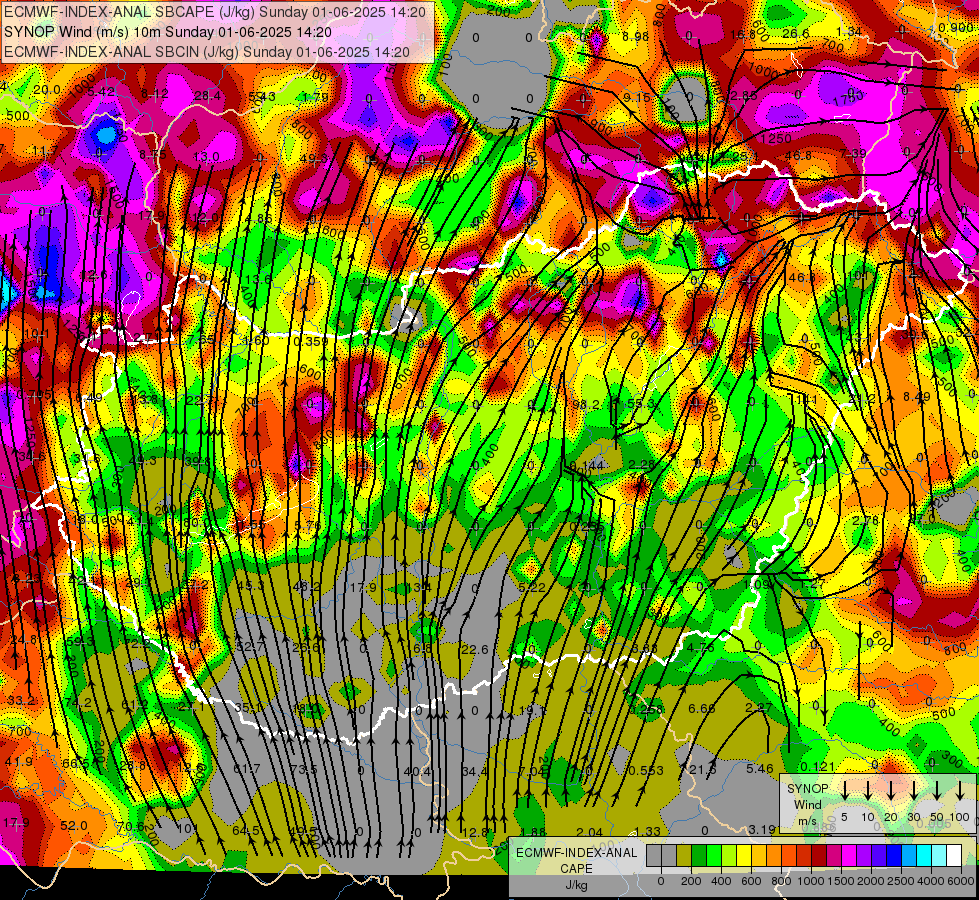Click the 3.19 station value on map
The height and width of the screenshot is (900, 979).
pos(762,829)
